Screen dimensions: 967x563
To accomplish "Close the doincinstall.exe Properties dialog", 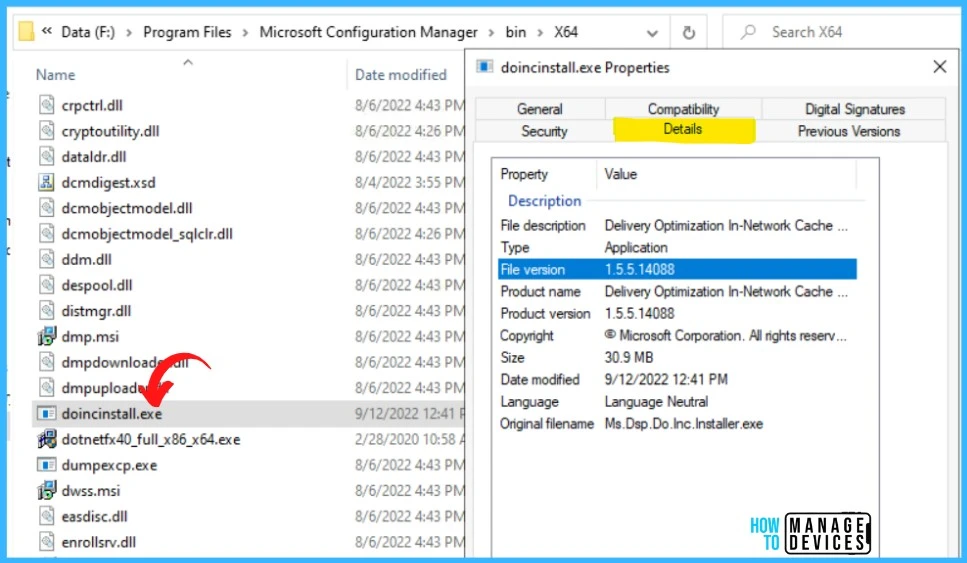I will click(x=940, y=67).
